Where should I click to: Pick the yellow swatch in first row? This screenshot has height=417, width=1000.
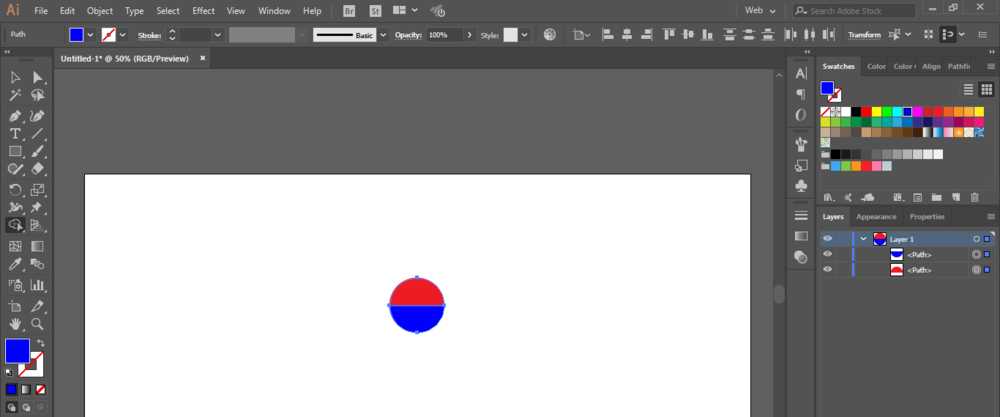(x=876, y=112)
